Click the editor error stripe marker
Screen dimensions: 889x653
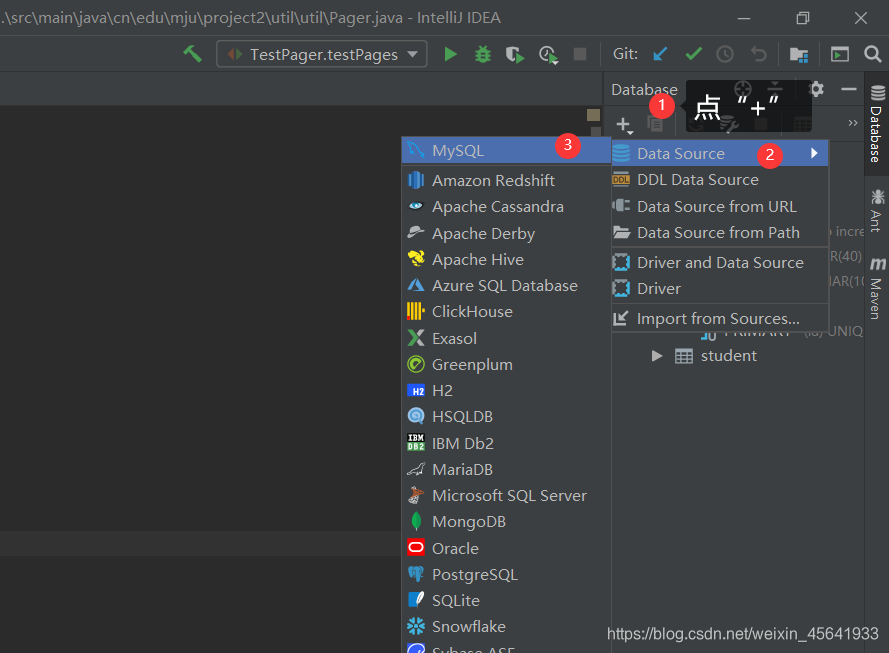(x=594, y=115)
